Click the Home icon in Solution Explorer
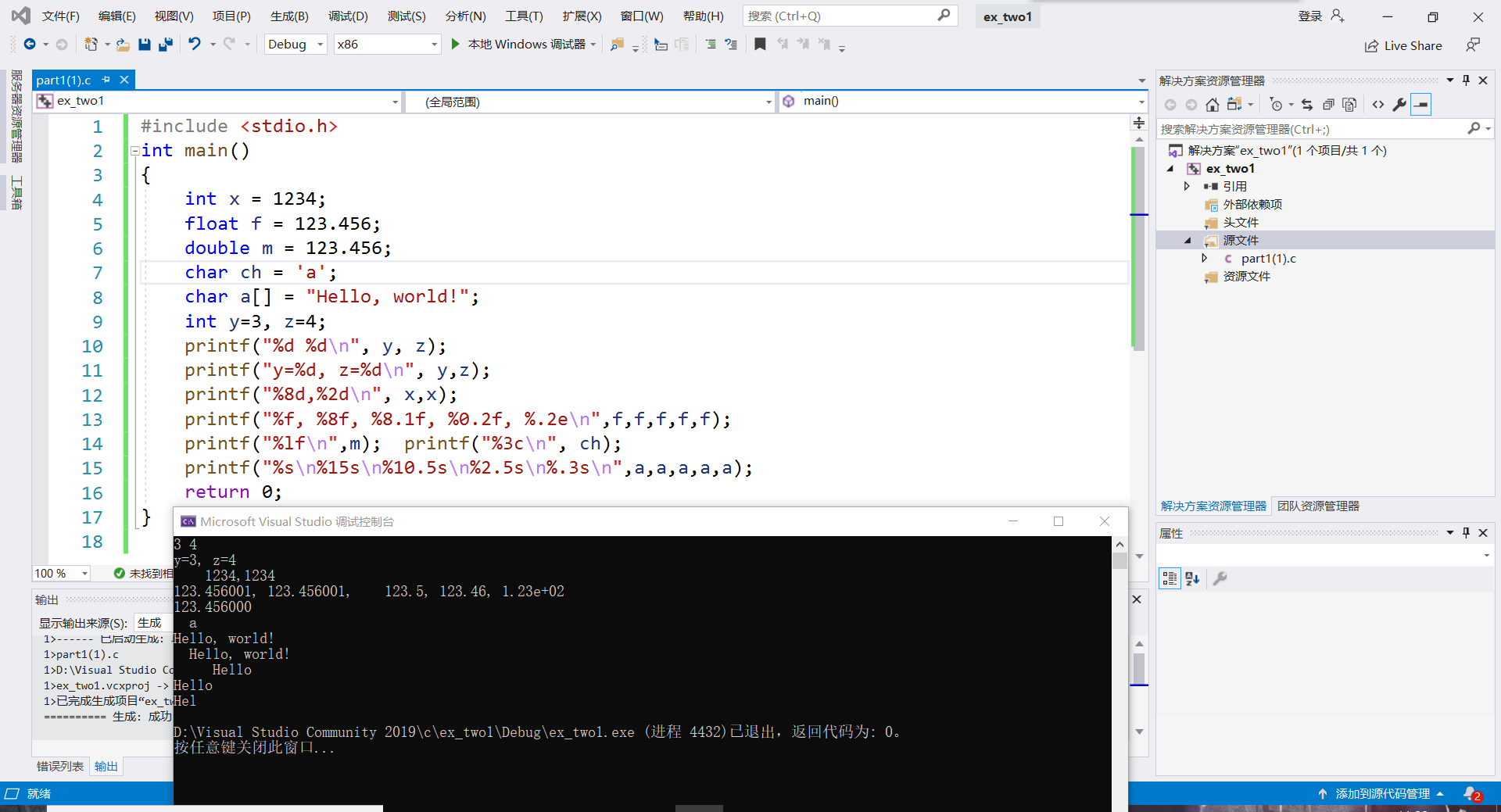Viewport: 1501px width, 812px height. [x=1212, y=105]
